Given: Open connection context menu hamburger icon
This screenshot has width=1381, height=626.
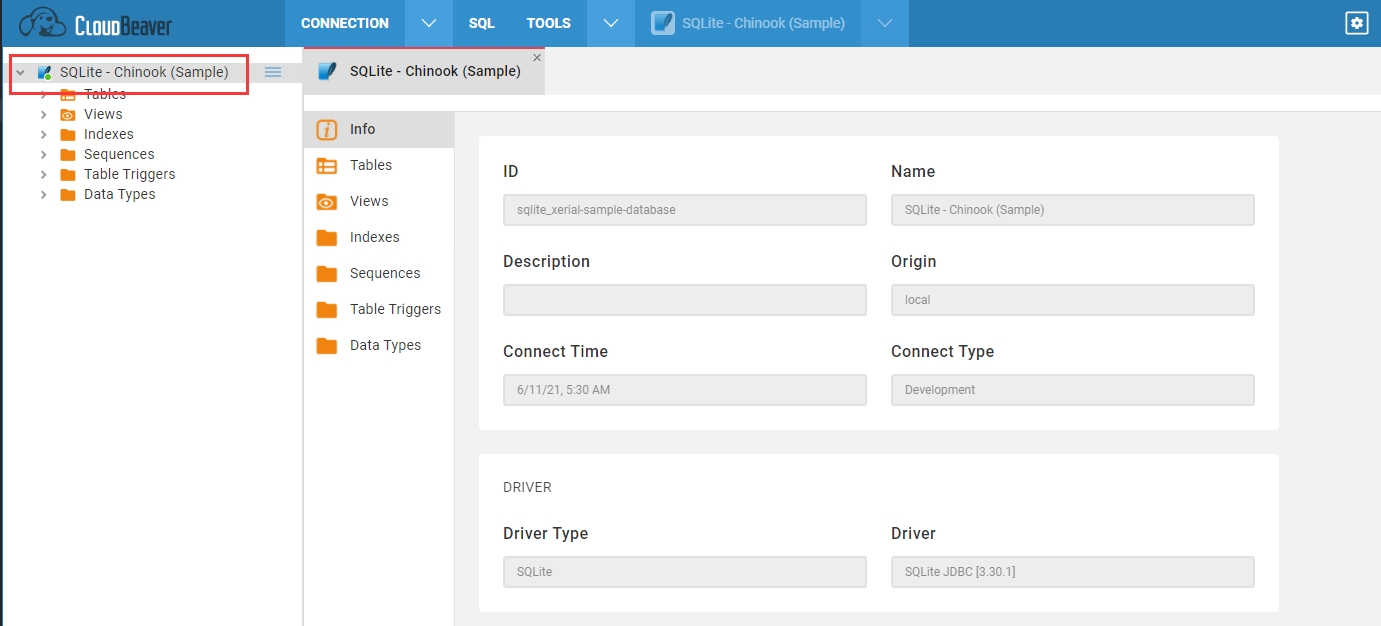Looking at the screenshot, I should click(273, 72).
